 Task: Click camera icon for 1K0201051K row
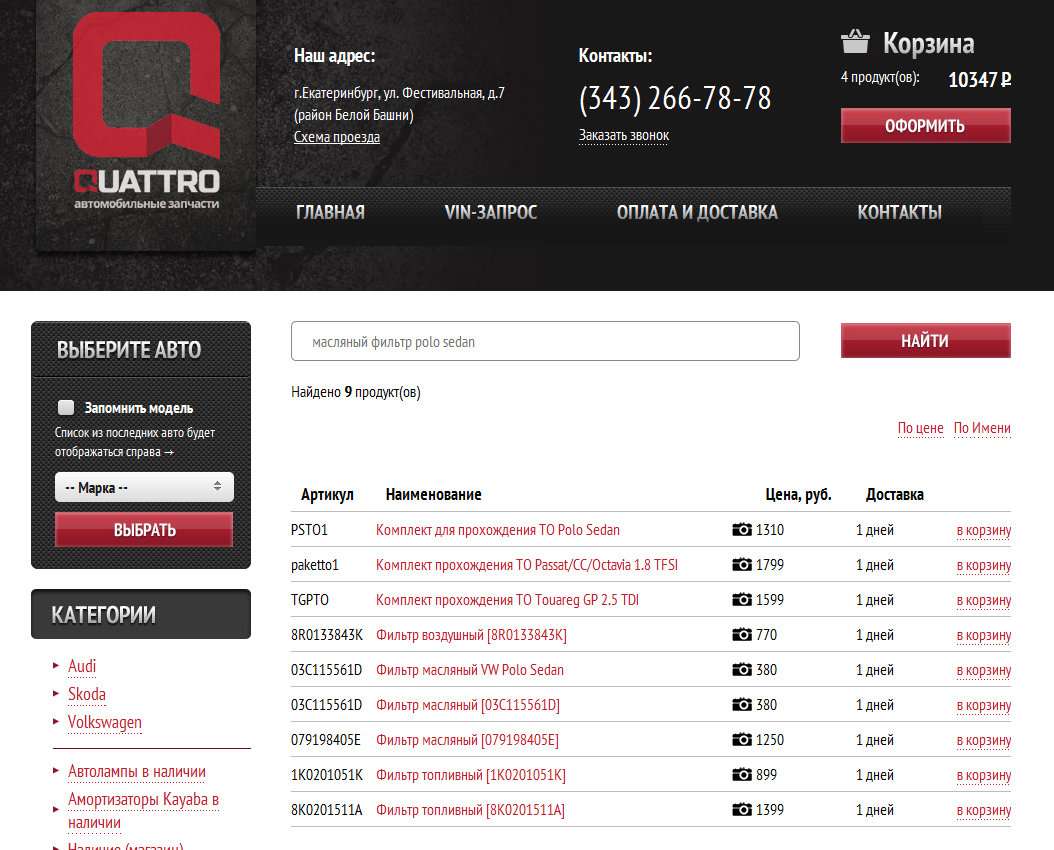pyautogui.click(x=742, y=774)
